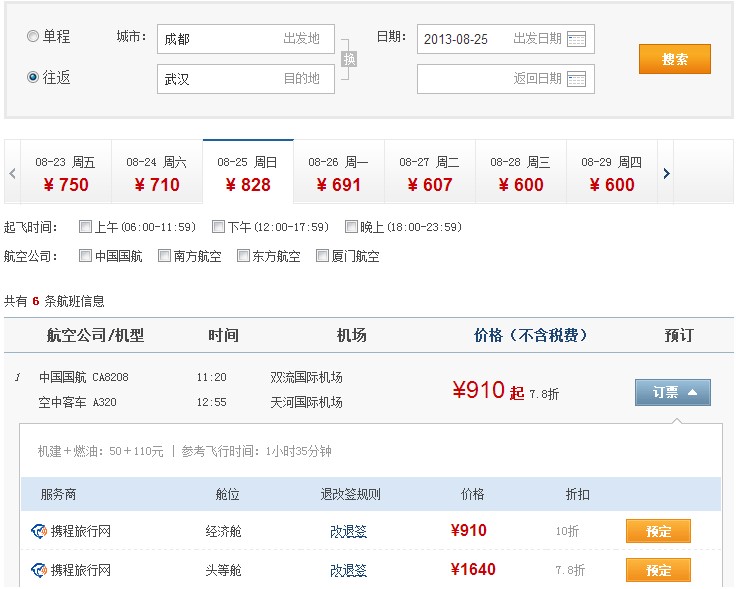Select the 往返 round-trip radio button
This screenshot has height=589, width=736.
coord(33,77)
